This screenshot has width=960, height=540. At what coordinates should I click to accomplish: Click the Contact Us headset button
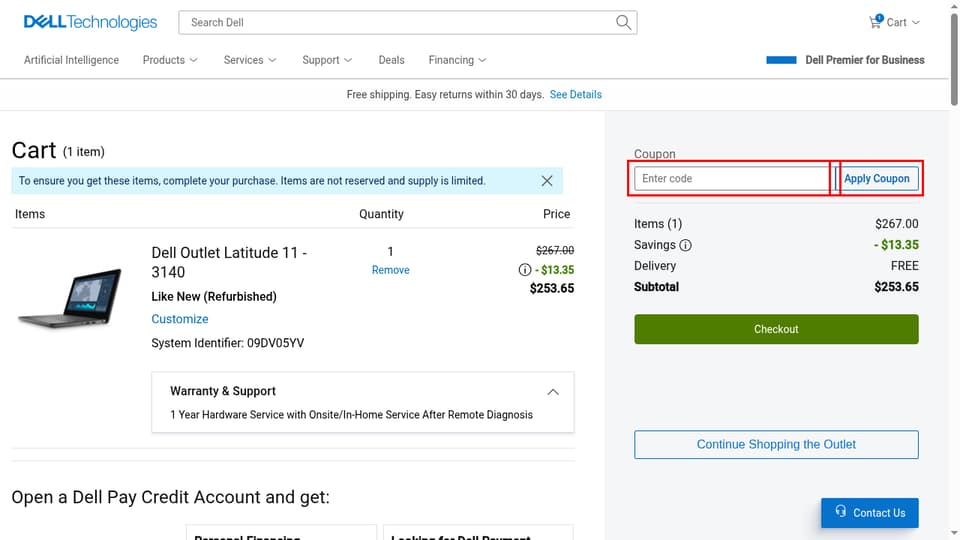click(x=869, y=512)
